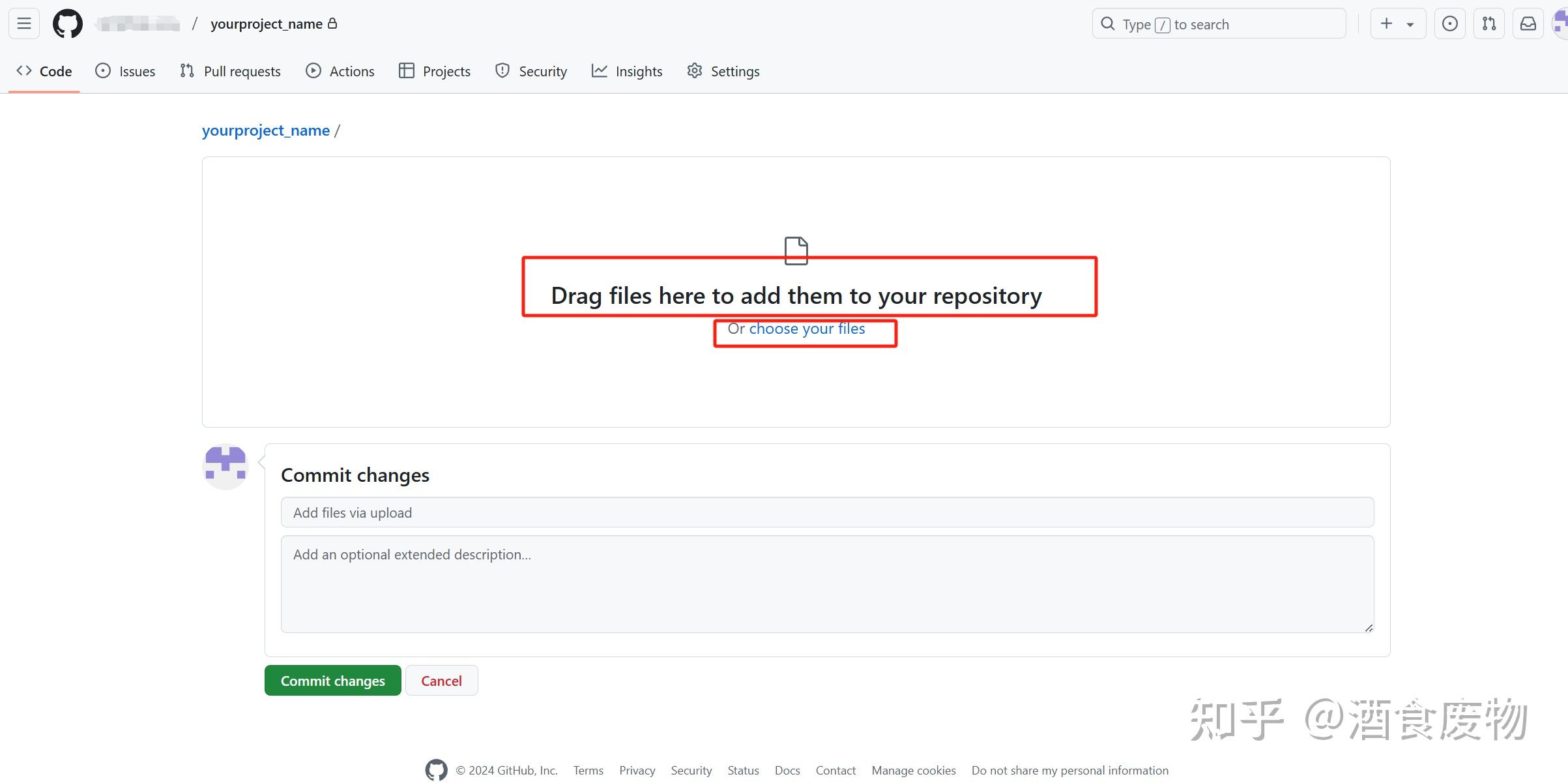This screenshot has height=783, width=1568.
Task: Click the recent activity clock icon
Action: click(1449, 23)
